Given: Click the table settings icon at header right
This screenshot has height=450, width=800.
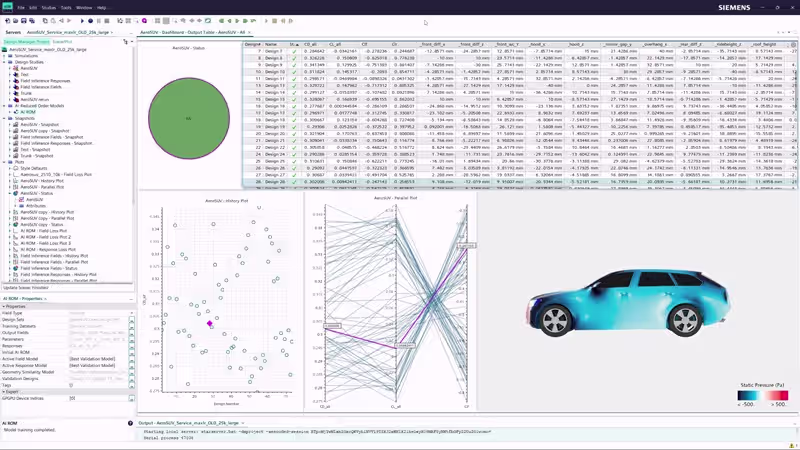Looking at the screenshot, I should click(x=793, y=44).
